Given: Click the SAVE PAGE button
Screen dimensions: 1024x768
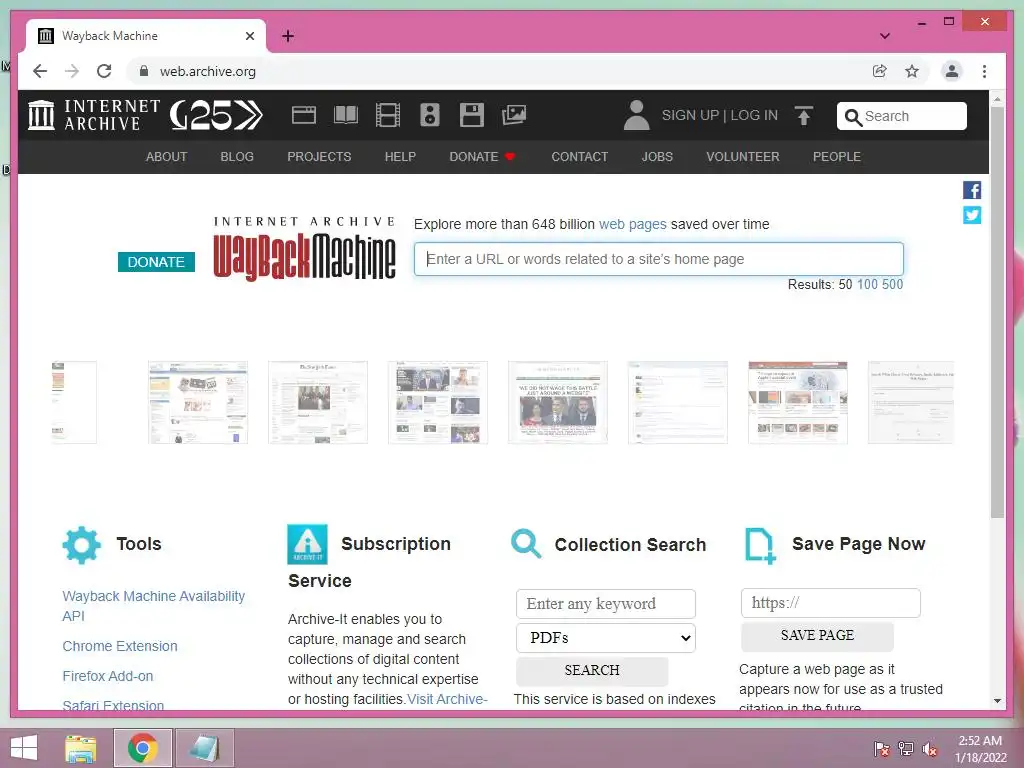Looking at the screenshot, I should [817, 636].
